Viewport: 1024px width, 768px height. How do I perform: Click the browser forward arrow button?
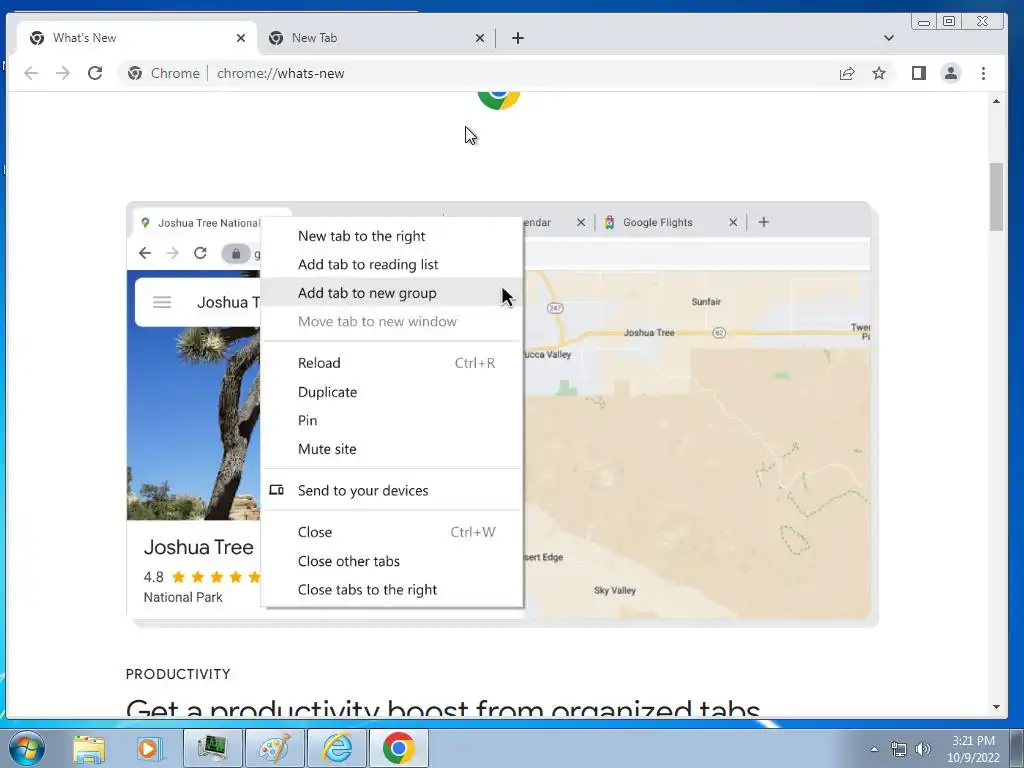(63, 73)
